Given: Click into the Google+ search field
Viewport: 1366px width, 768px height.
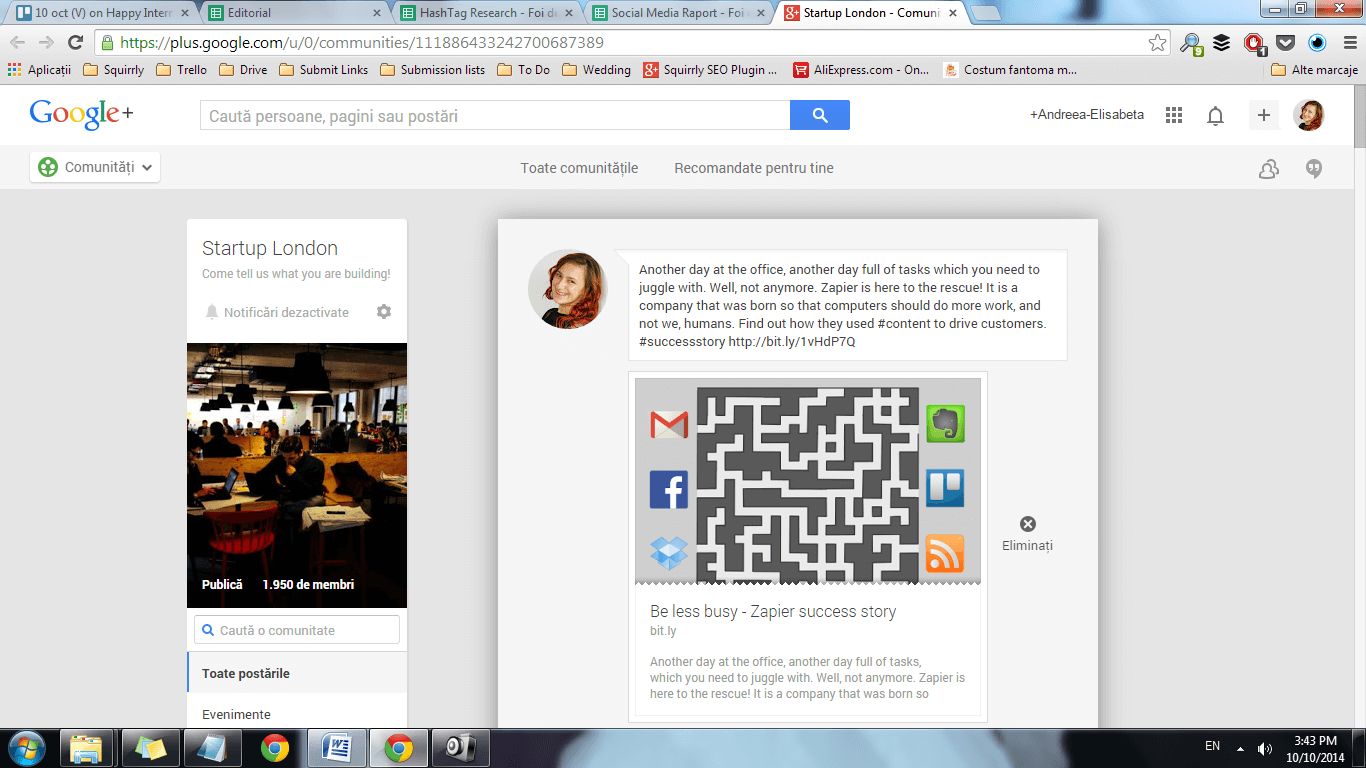Looking at the screenshot, I should [x=495, y=115].
